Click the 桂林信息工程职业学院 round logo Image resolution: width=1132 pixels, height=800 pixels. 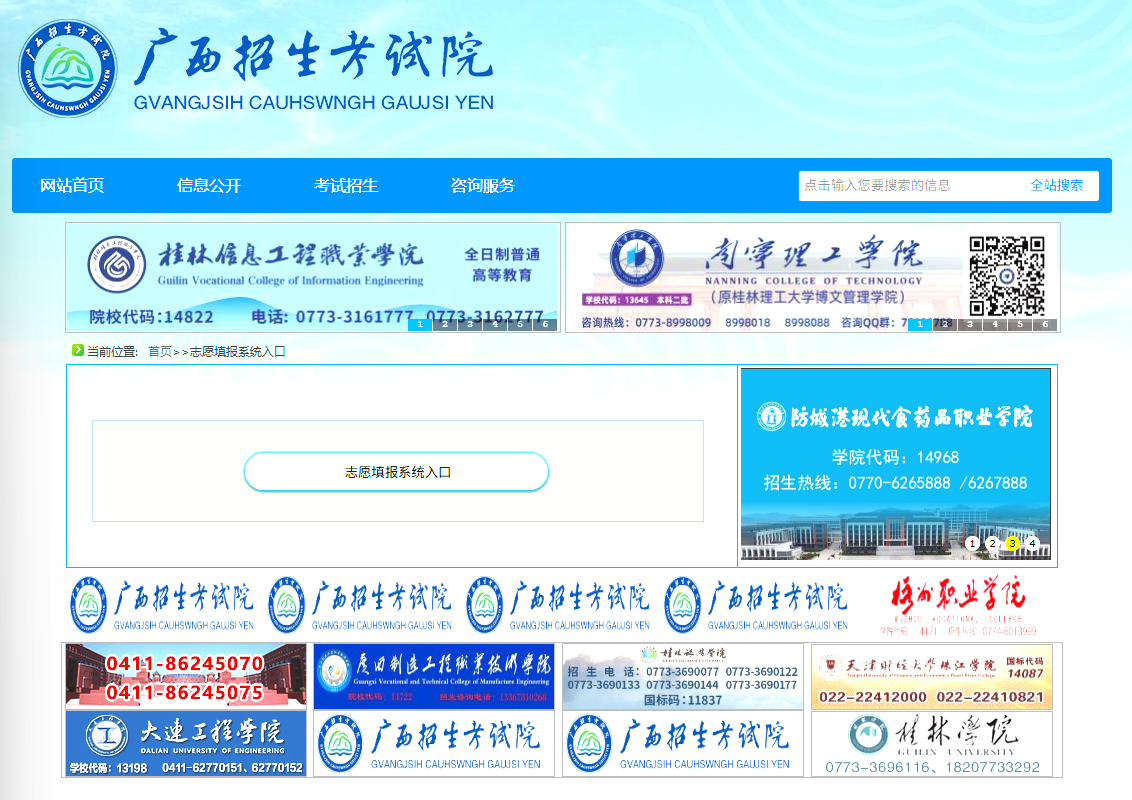(116, 264)
